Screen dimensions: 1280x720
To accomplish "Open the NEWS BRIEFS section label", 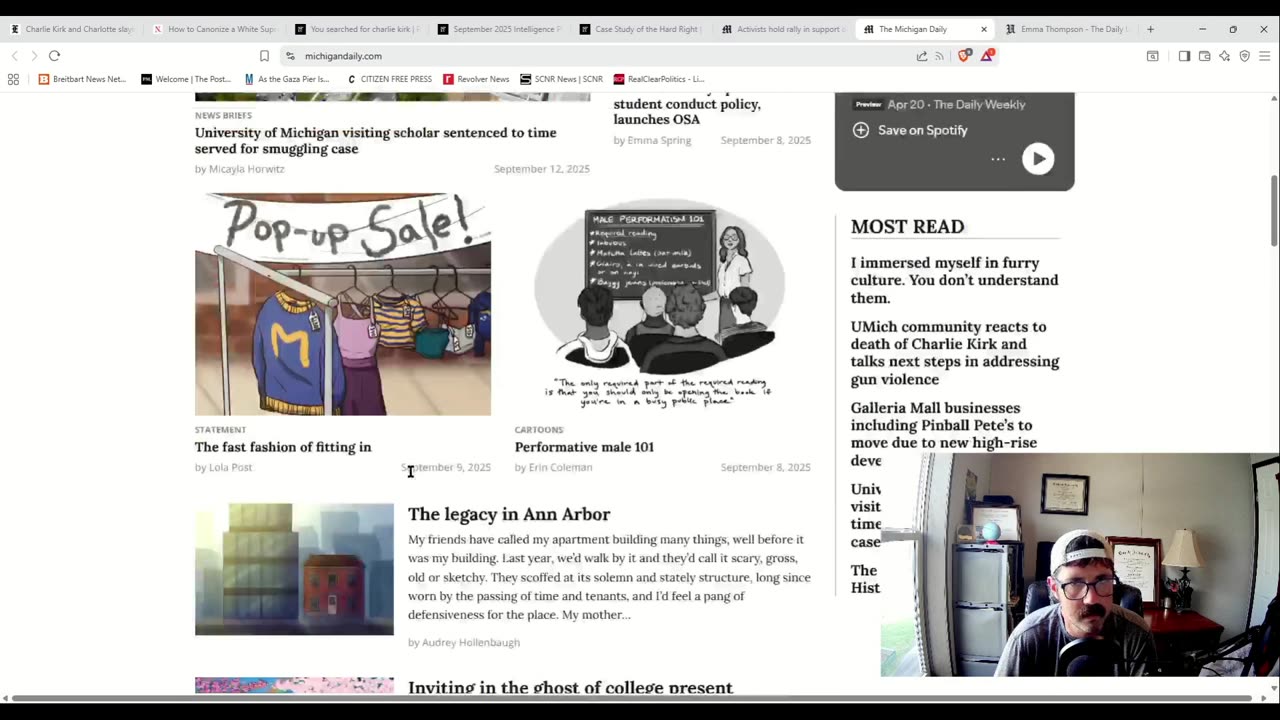I will coord(223,116).
